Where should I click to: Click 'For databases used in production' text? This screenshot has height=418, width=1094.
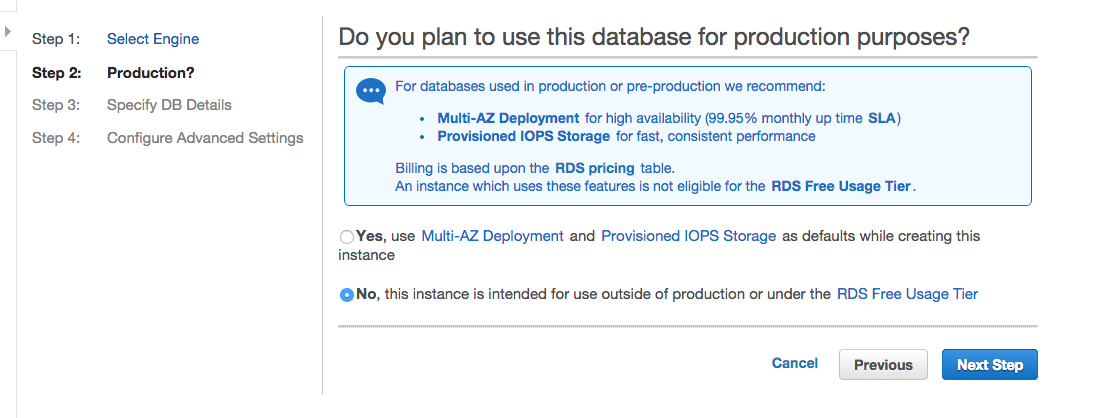click(x=610, y=87)
